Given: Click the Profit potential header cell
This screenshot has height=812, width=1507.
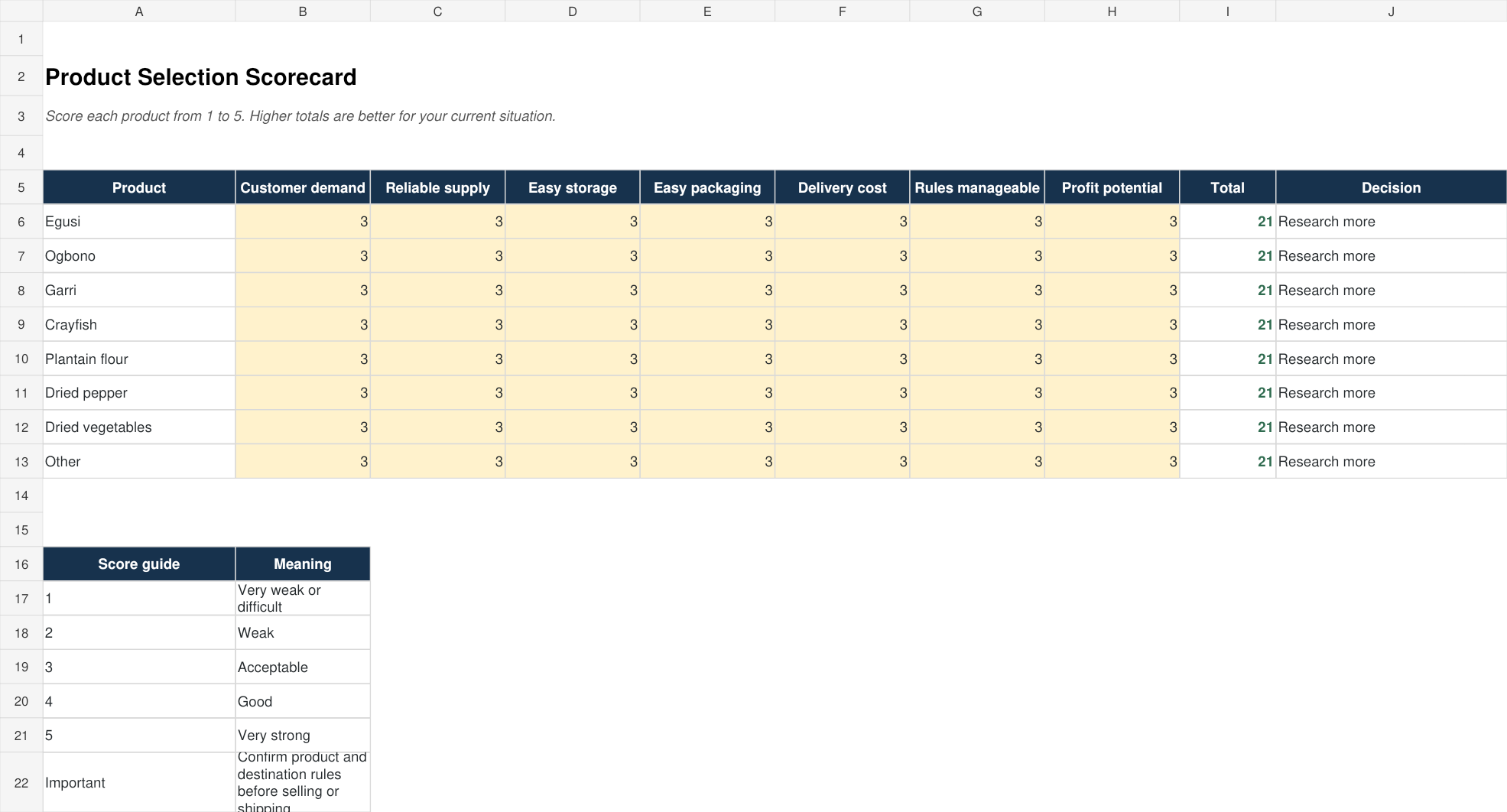Looking at the screenshot, I should click(1112, 187).
